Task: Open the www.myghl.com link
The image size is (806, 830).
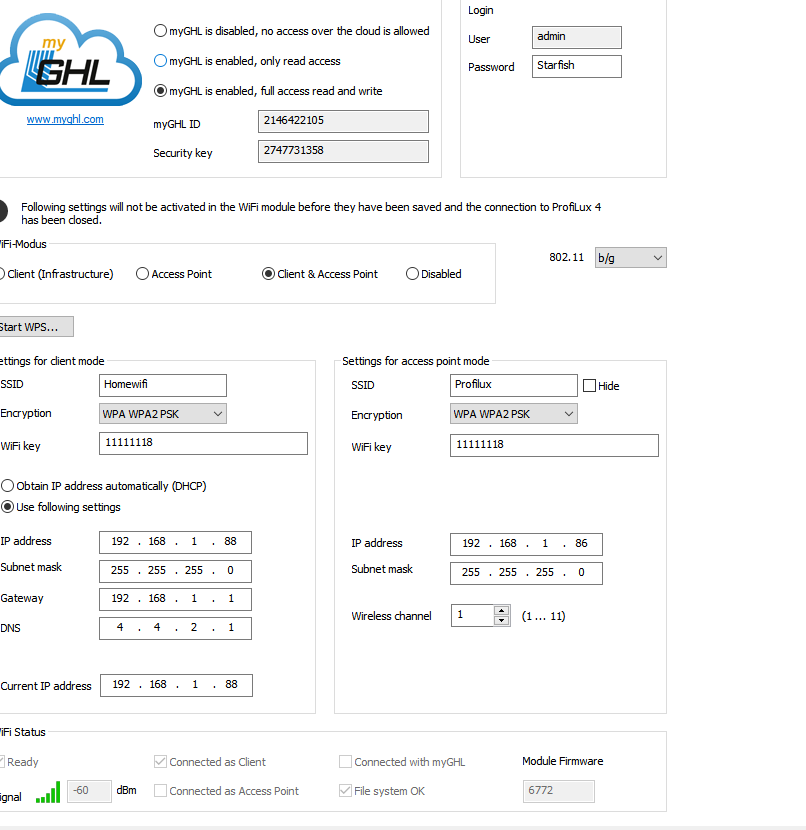Action: (65, 119)
